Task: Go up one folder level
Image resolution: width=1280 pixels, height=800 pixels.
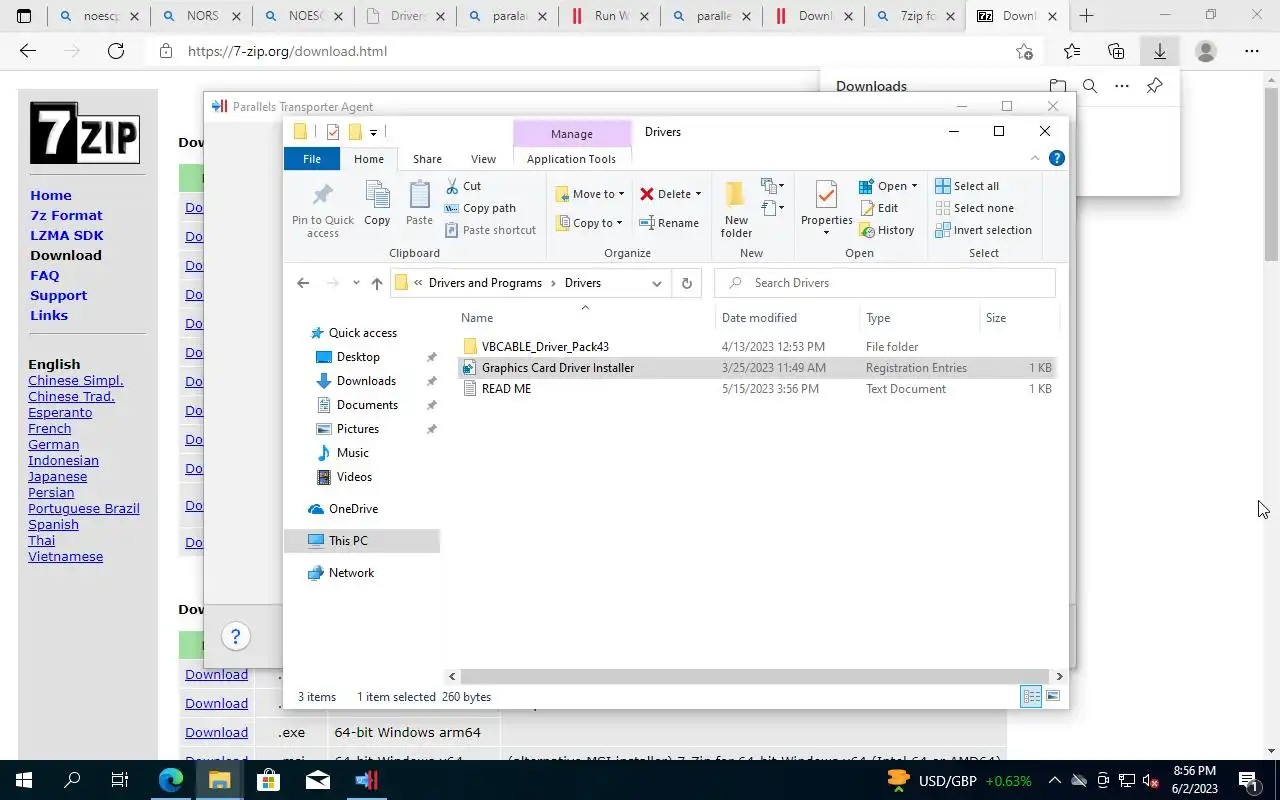Action: click(377, 283)
